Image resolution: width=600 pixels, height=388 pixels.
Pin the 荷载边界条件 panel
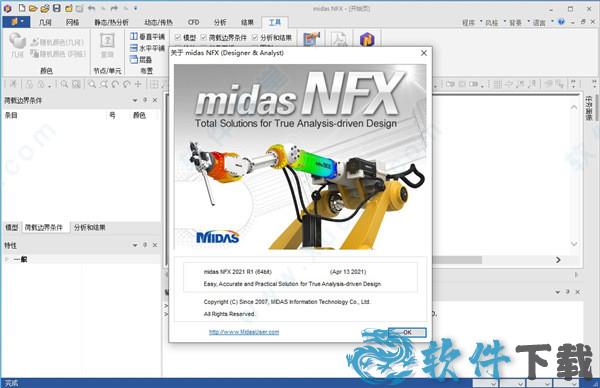(x=145, y=100)
